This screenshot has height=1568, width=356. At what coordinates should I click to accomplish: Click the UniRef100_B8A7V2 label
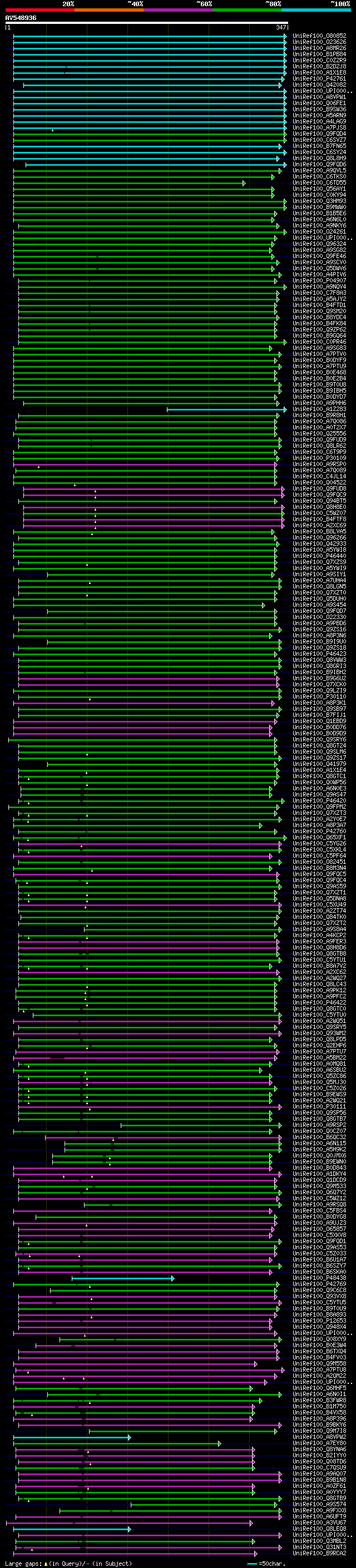[319, 966]
